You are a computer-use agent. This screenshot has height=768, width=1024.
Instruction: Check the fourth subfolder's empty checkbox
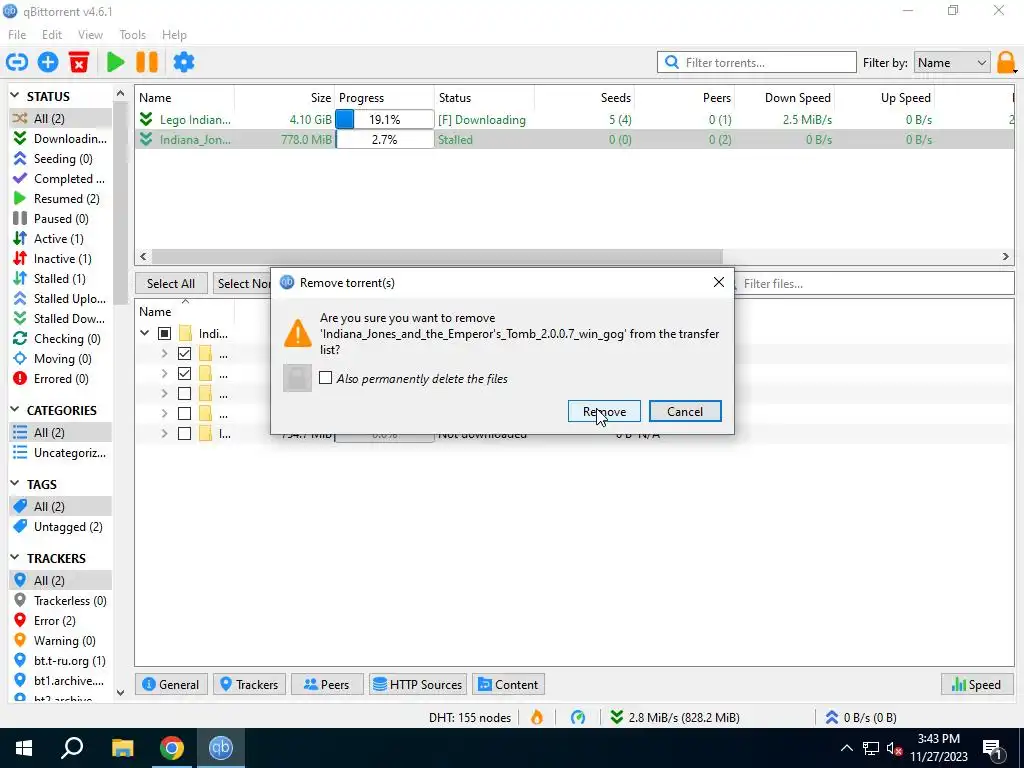click(185, 413)
